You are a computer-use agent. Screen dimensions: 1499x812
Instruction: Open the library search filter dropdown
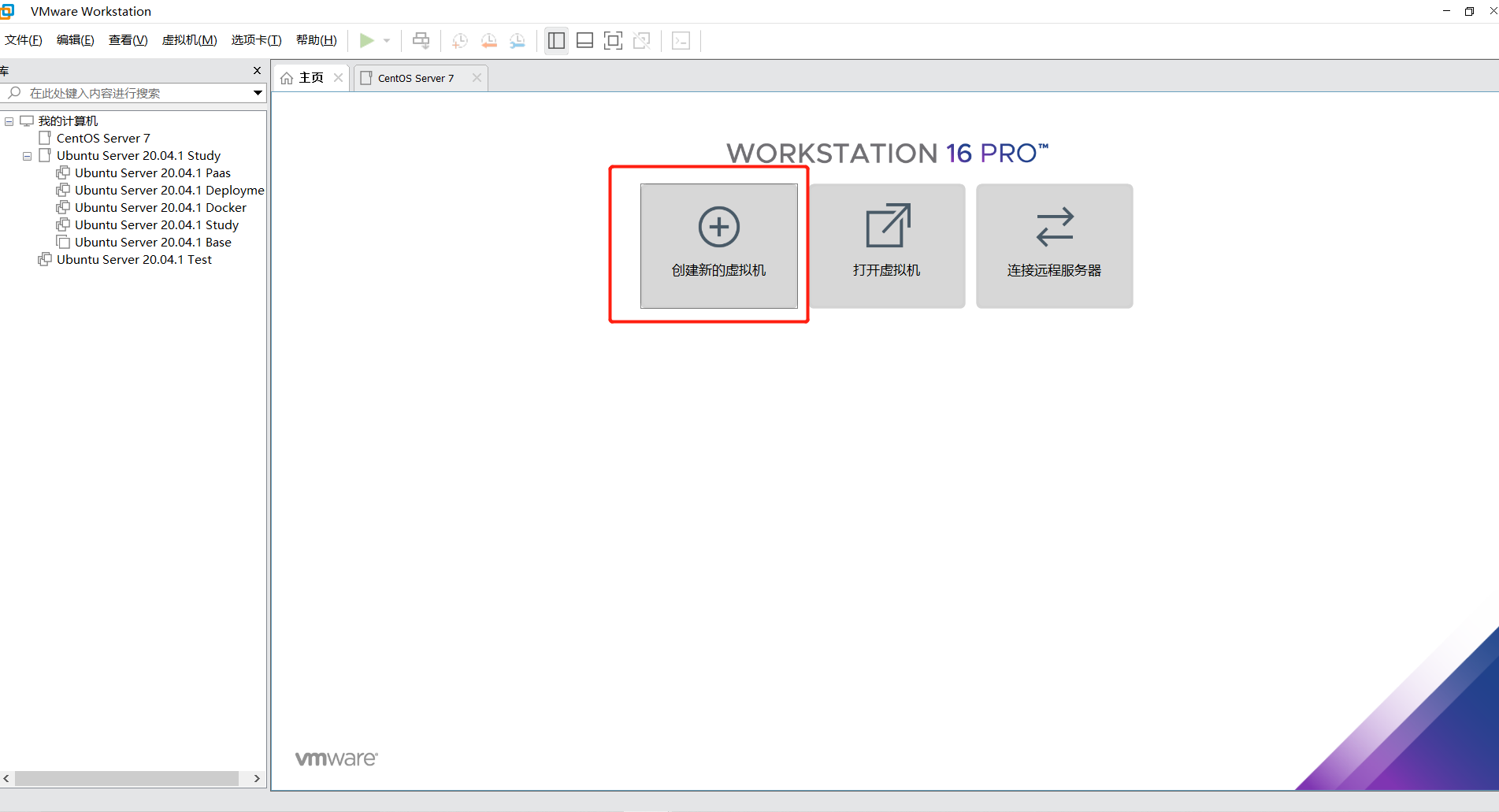click(x=258, y=93)
